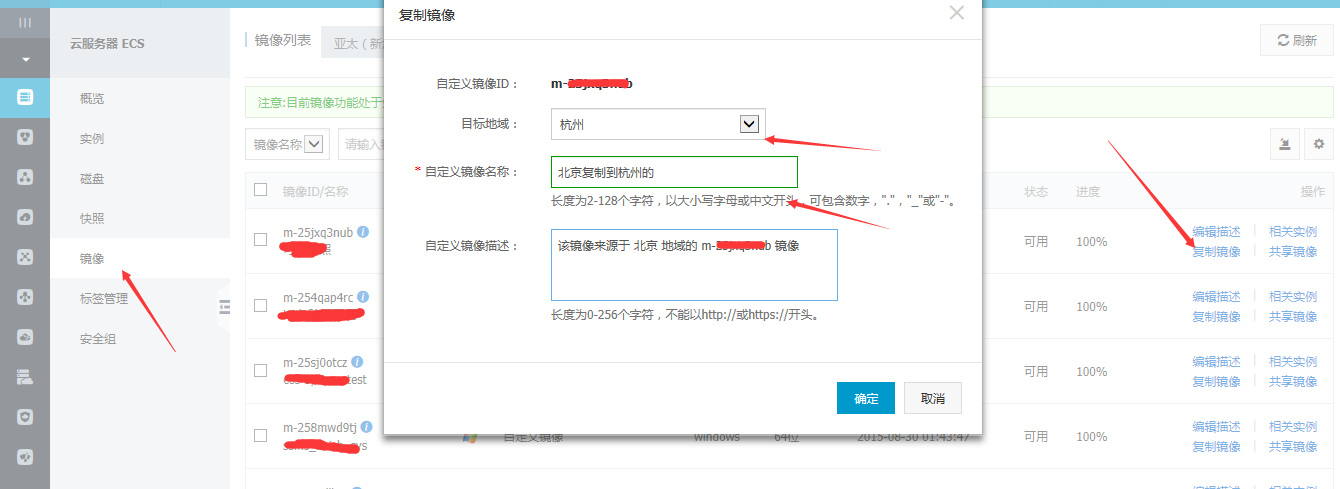The image size is (1340, 489).
Task: Open 镜像 in the ECS sidebar
Action: tap(92, 258)
